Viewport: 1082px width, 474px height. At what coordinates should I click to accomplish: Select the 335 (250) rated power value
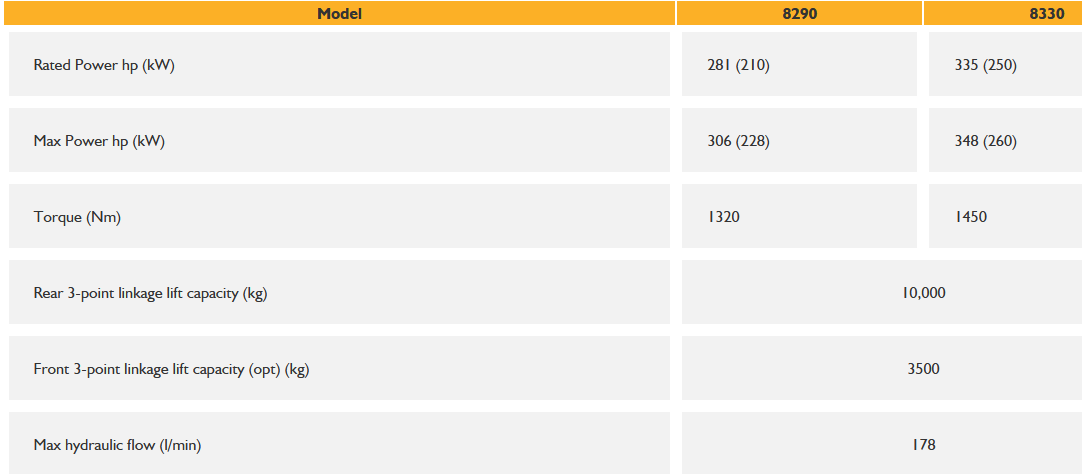click(986, 65)
